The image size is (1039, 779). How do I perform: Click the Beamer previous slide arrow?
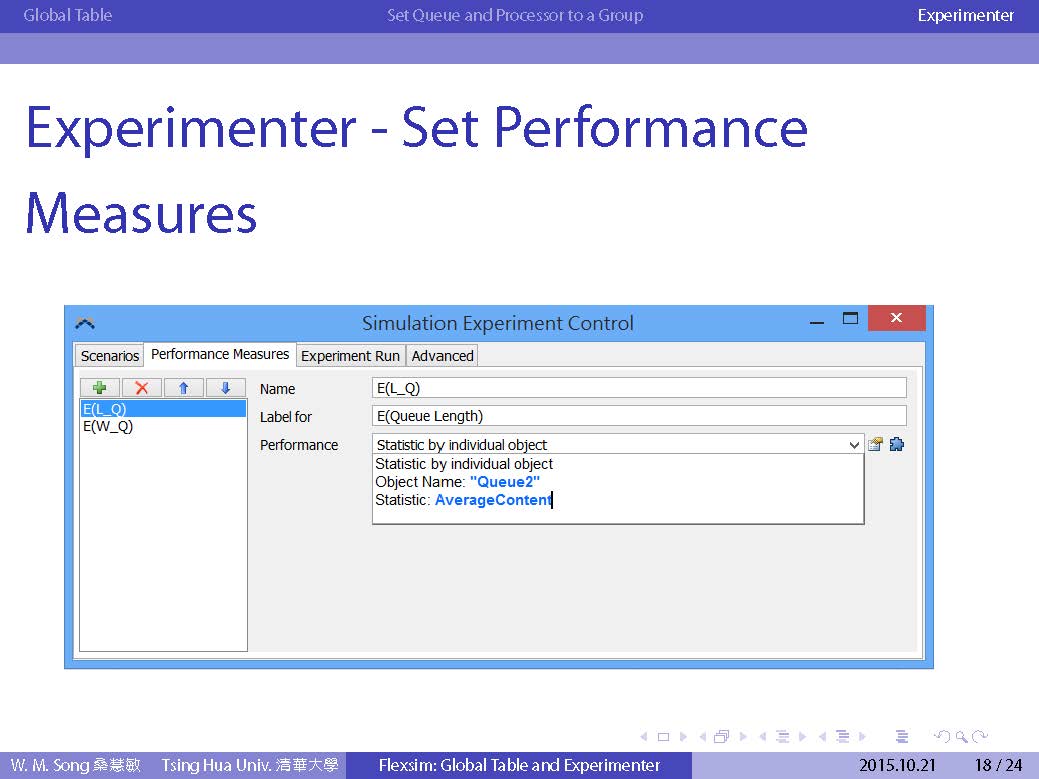click(x=641, y=737)
